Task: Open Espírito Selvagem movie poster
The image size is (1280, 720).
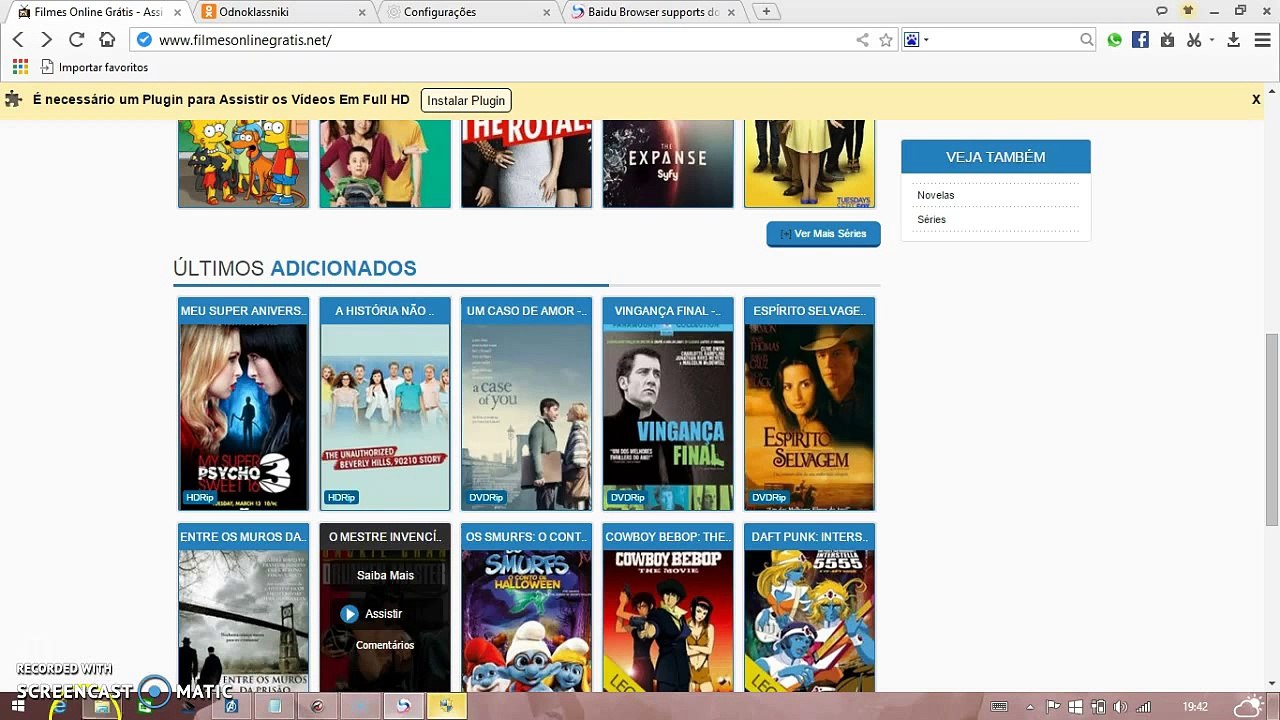Action: click(809, 416)
